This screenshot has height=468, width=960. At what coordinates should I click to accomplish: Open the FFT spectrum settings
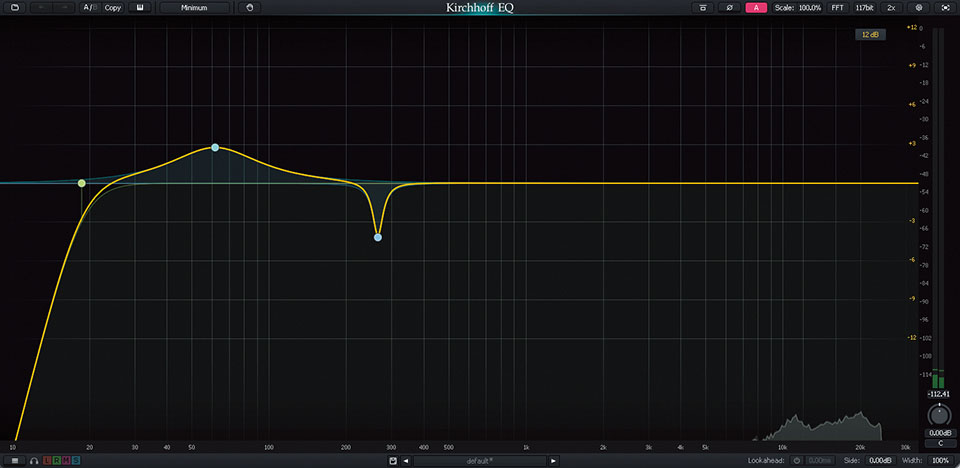(x=837, y=8)
